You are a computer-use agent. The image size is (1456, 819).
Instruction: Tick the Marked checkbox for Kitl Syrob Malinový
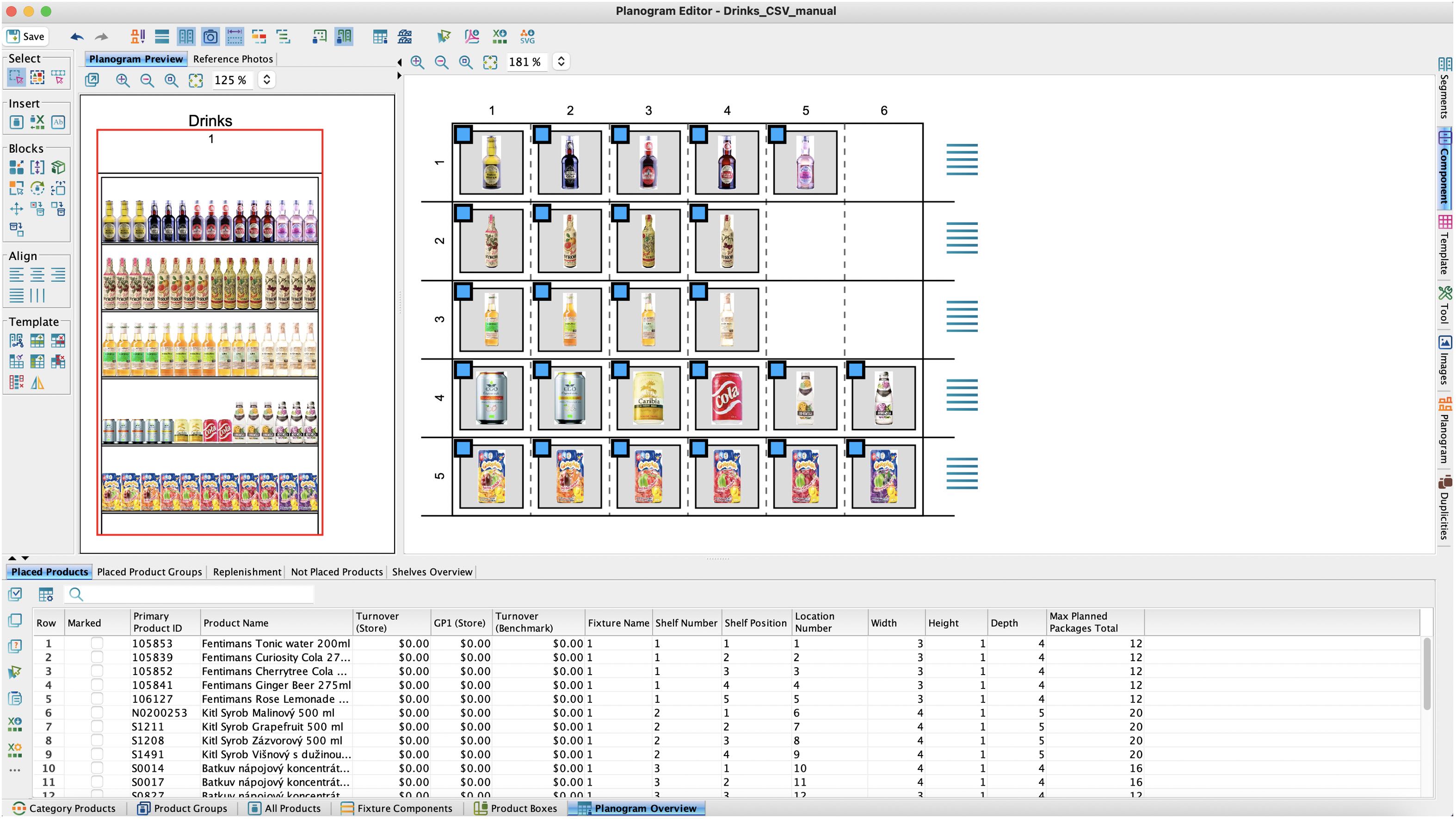(x=97, y=713)
